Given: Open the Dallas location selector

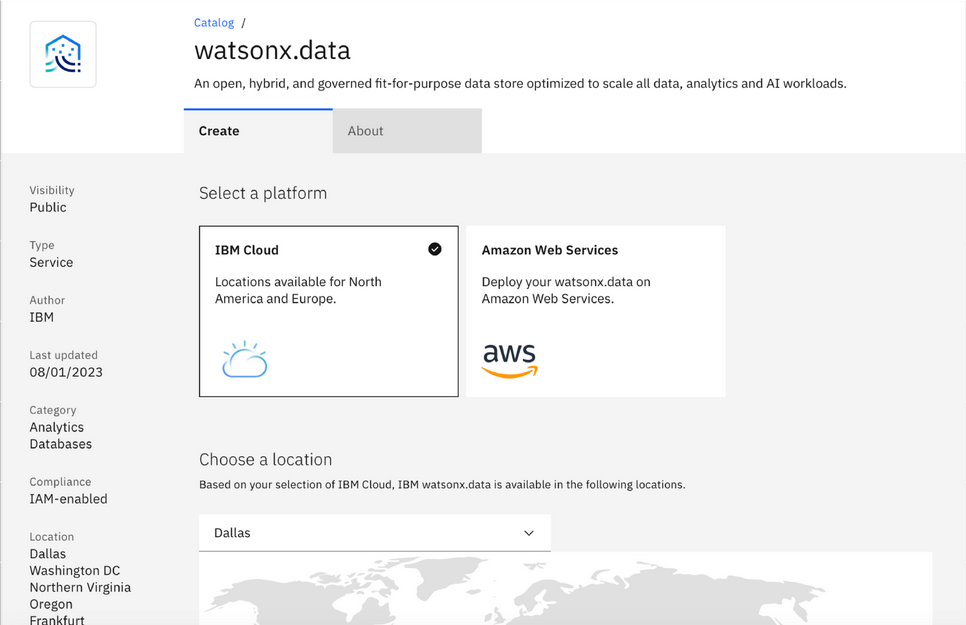Looking at the screenshot, I should 375,533.
